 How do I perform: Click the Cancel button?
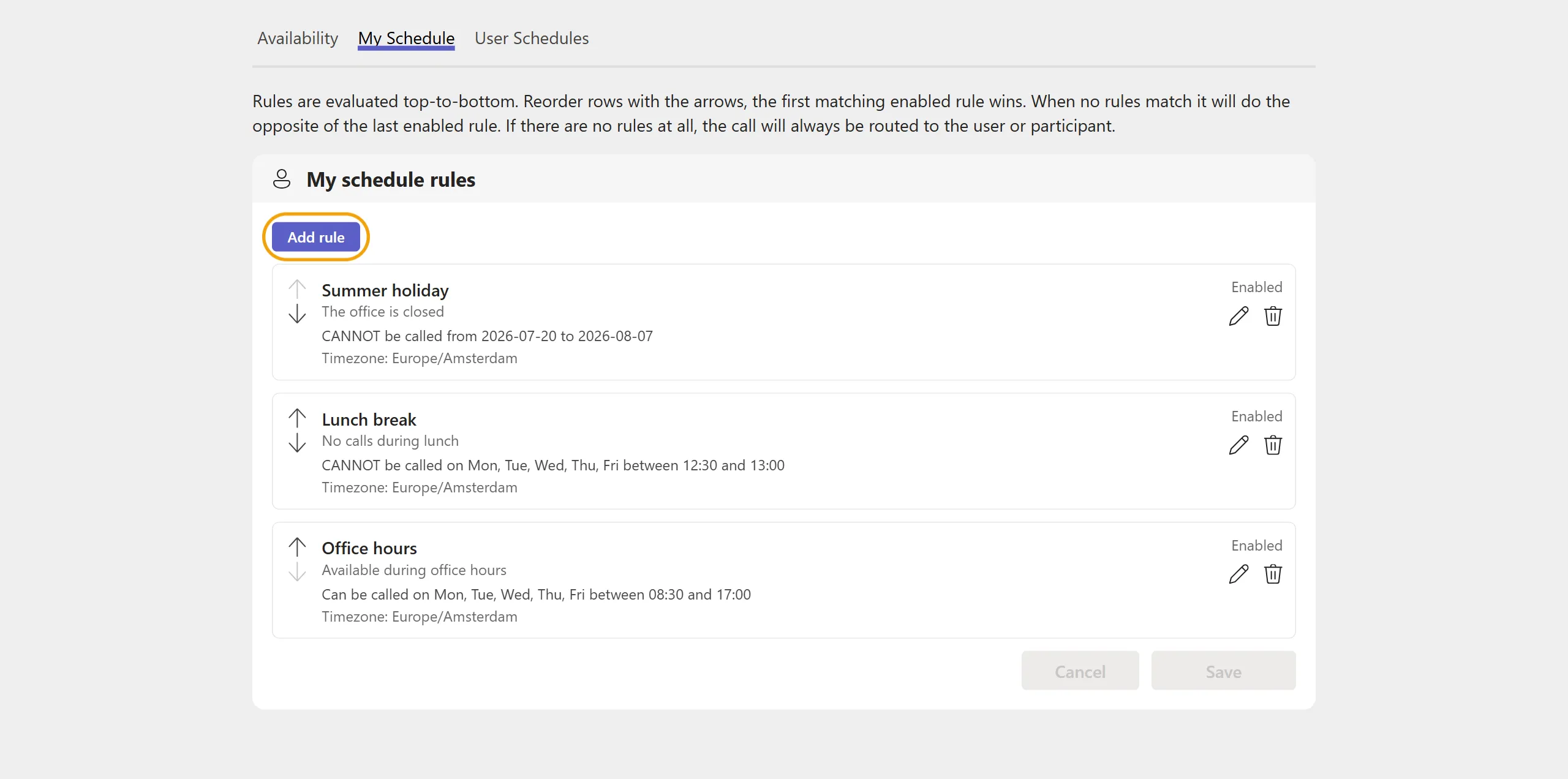[1080, 671]
